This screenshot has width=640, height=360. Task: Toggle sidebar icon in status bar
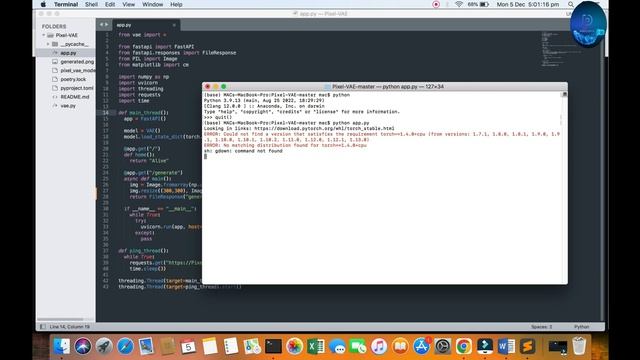43,327
